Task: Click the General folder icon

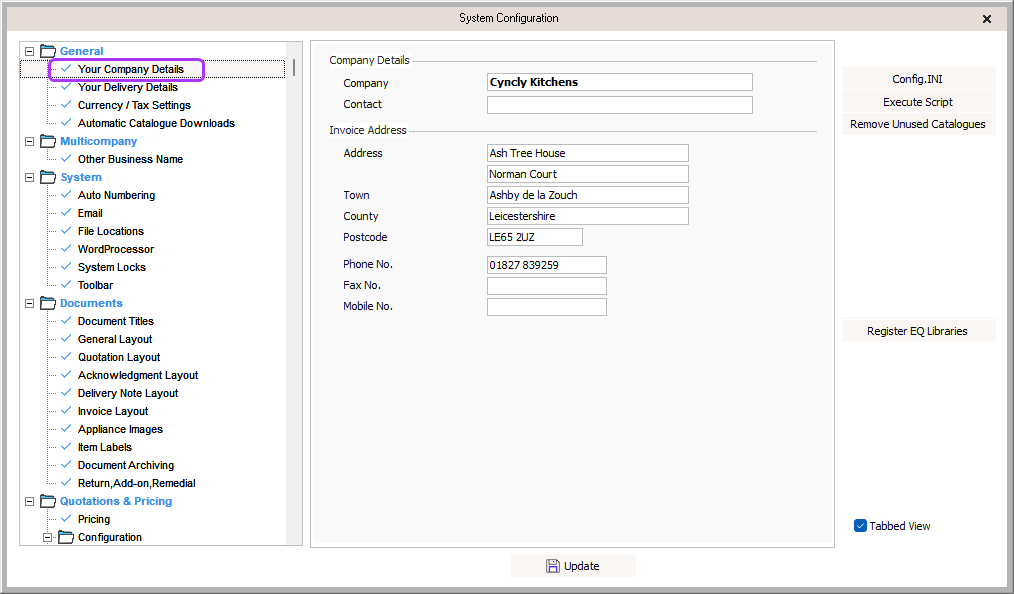Action: coord(48,51)
